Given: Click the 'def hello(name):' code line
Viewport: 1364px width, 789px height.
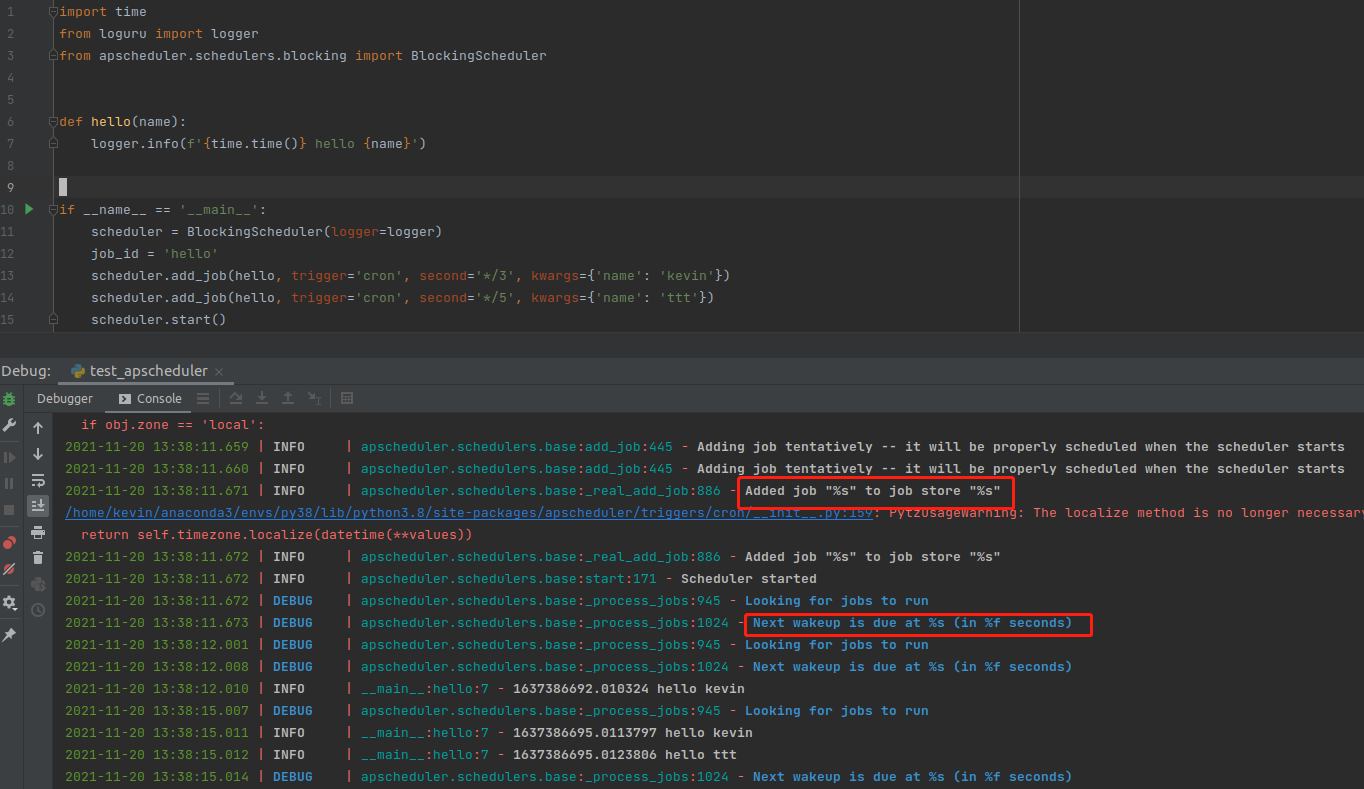Looking at the screenshot, I should 122,122.
